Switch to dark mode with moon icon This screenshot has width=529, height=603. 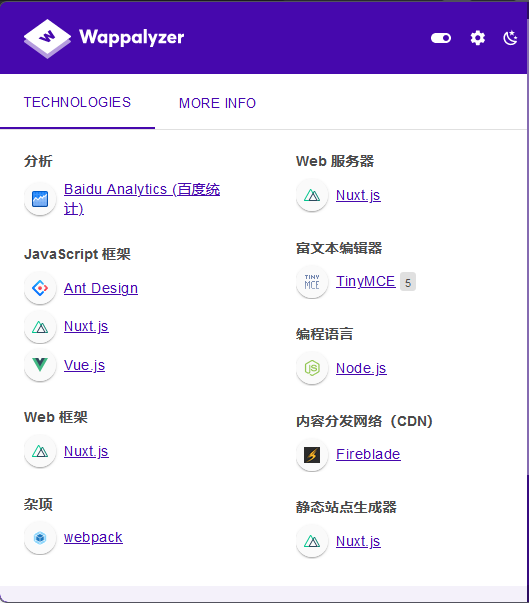510,38
